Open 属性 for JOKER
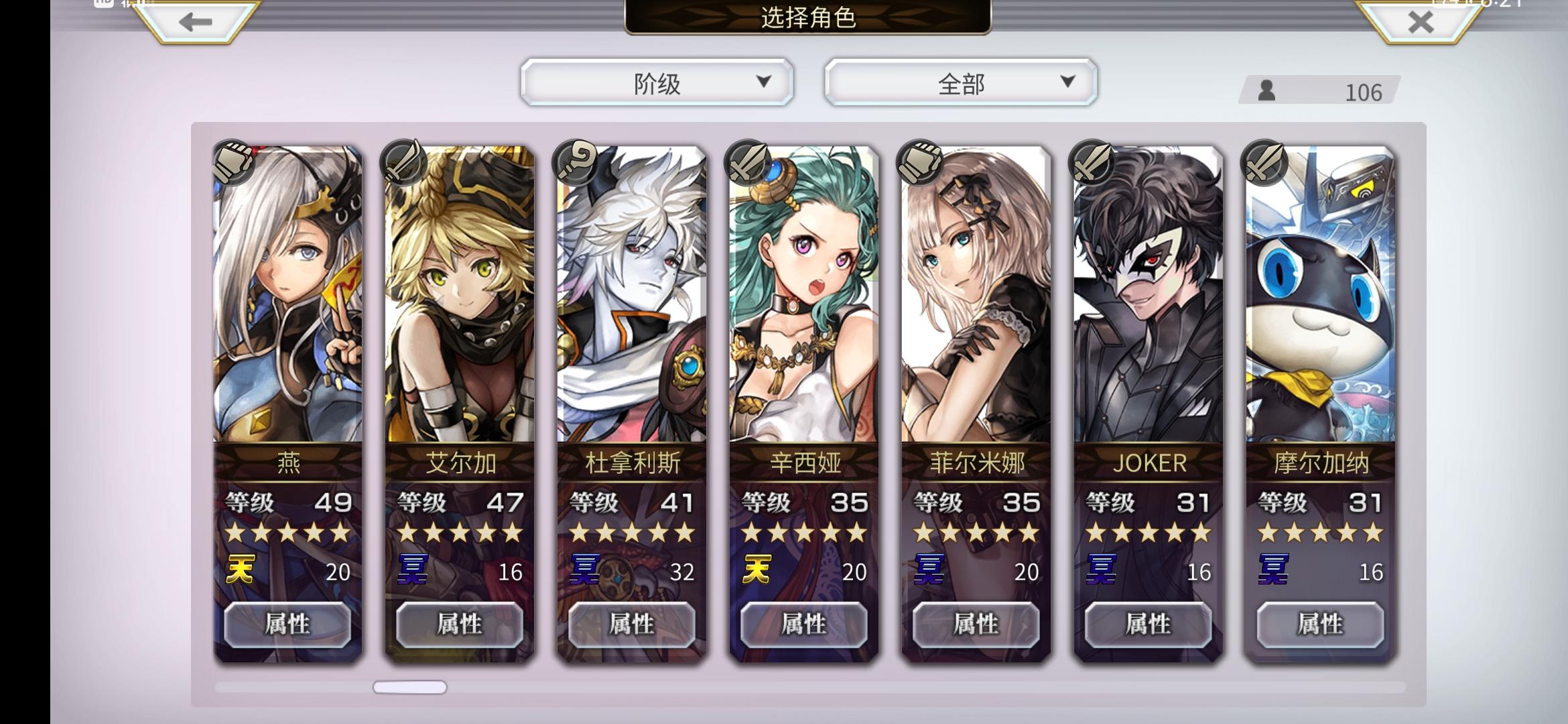The width and height of the screenshot is (1568, 724). click(1148, 624)
